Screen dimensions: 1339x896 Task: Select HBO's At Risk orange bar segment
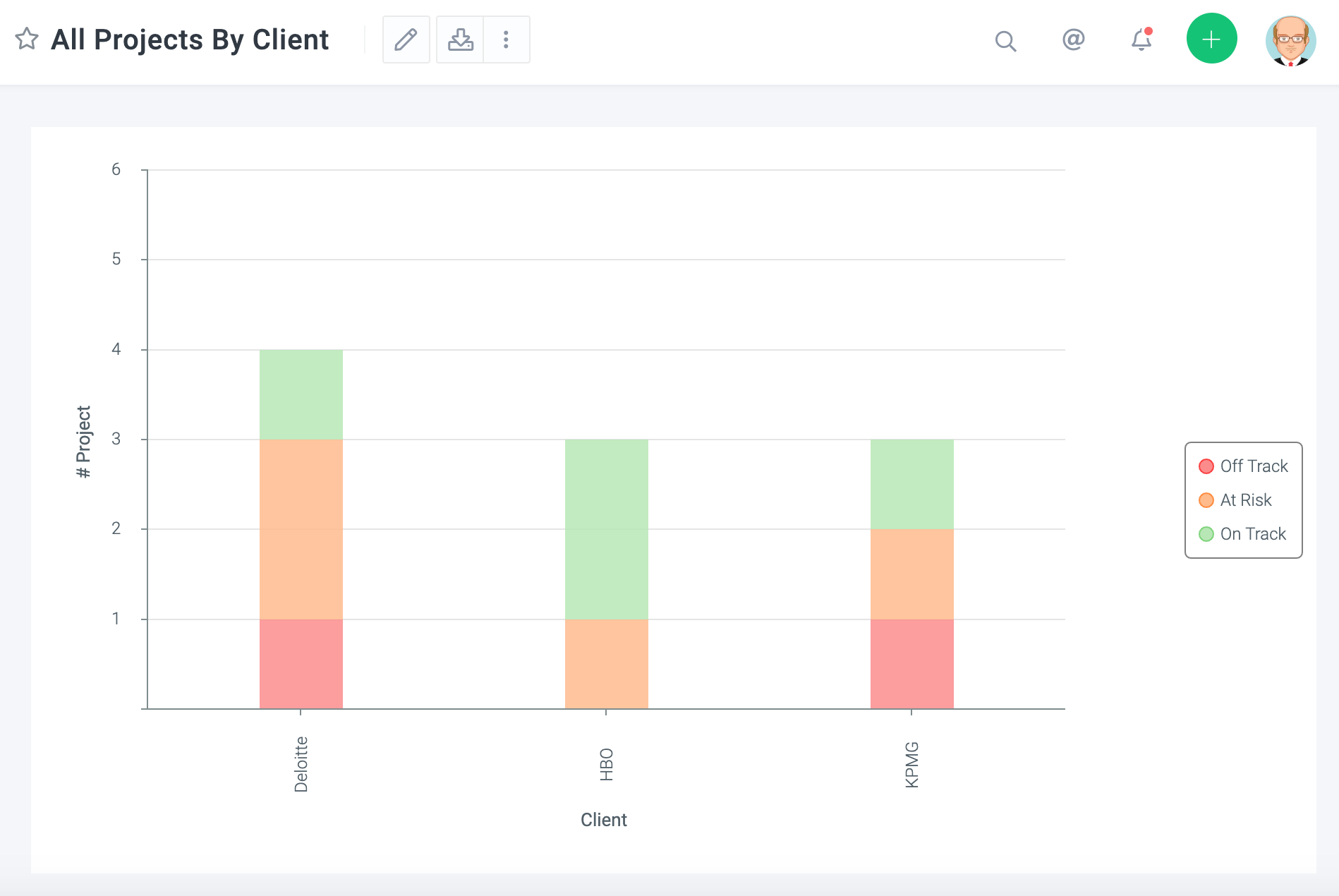(x=607, y=664)
